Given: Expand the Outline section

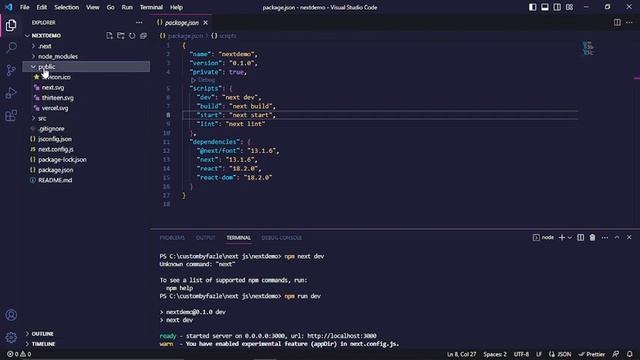Looking at the screenshot, I should tap(86, 333).
